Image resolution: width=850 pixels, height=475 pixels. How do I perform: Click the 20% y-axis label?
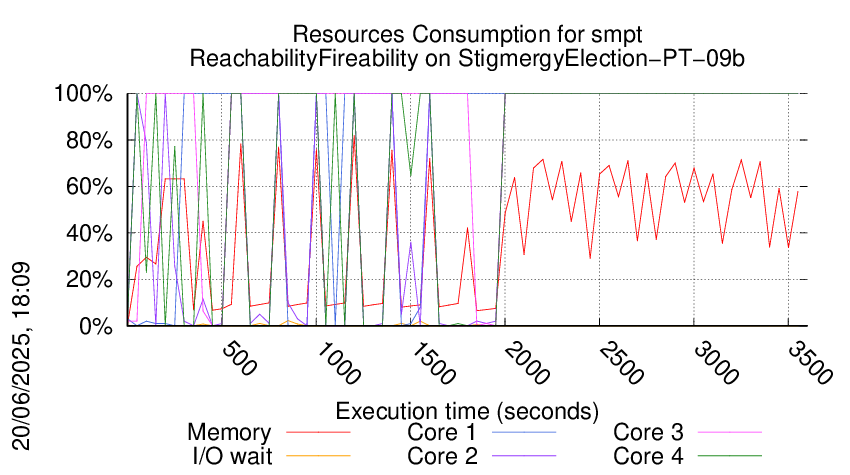(89, 280)
